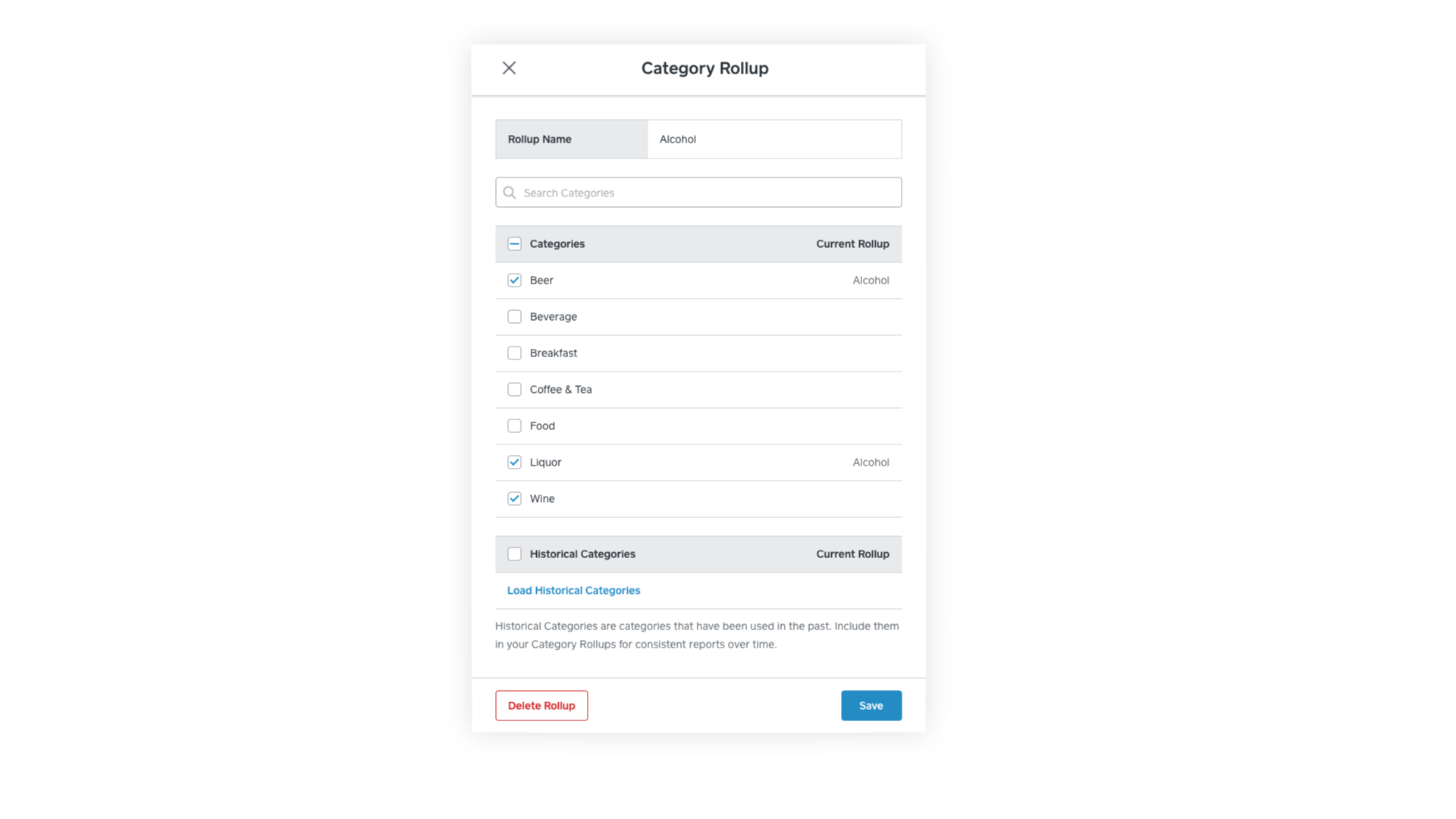The height and width of the screenshot is (819, 1456).
Task: Check the Coffee & Tea checkbox
Action: click(x=514, y=390)
